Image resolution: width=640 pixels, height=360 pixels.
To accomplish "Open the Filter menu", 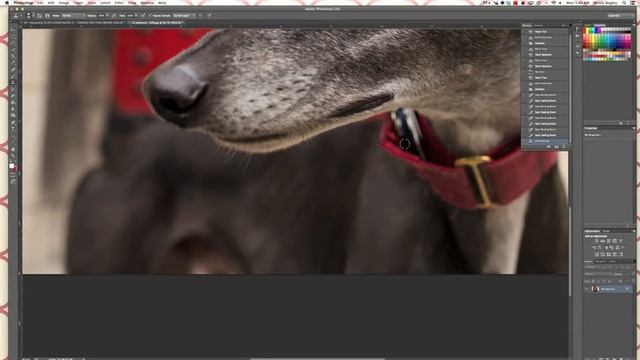I will tap(119, 2).
